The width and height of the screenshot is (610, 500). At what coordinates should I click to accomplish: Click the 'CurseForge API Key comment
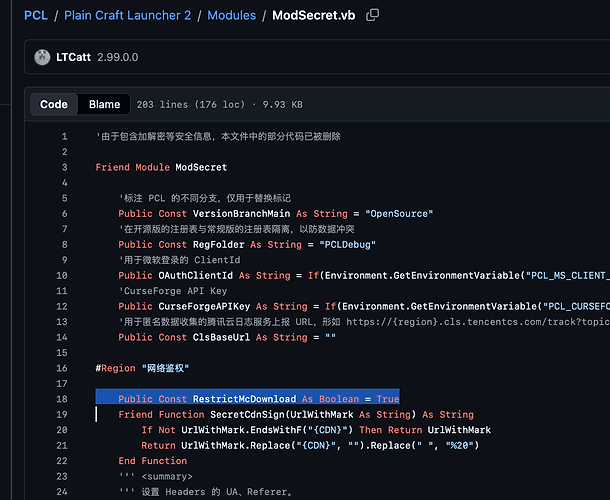tap(172, 291)
